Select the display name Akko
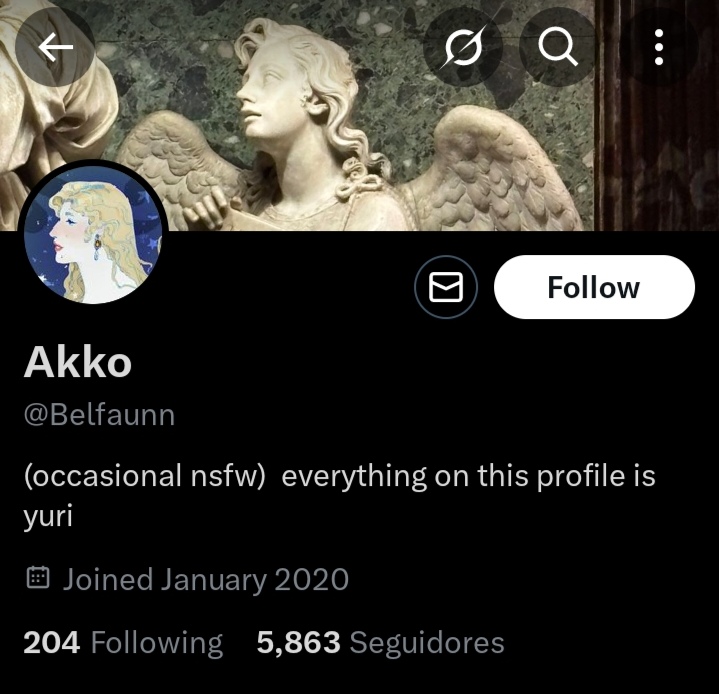The width and height of the screenshot is (719, 694). click(78, 362)
